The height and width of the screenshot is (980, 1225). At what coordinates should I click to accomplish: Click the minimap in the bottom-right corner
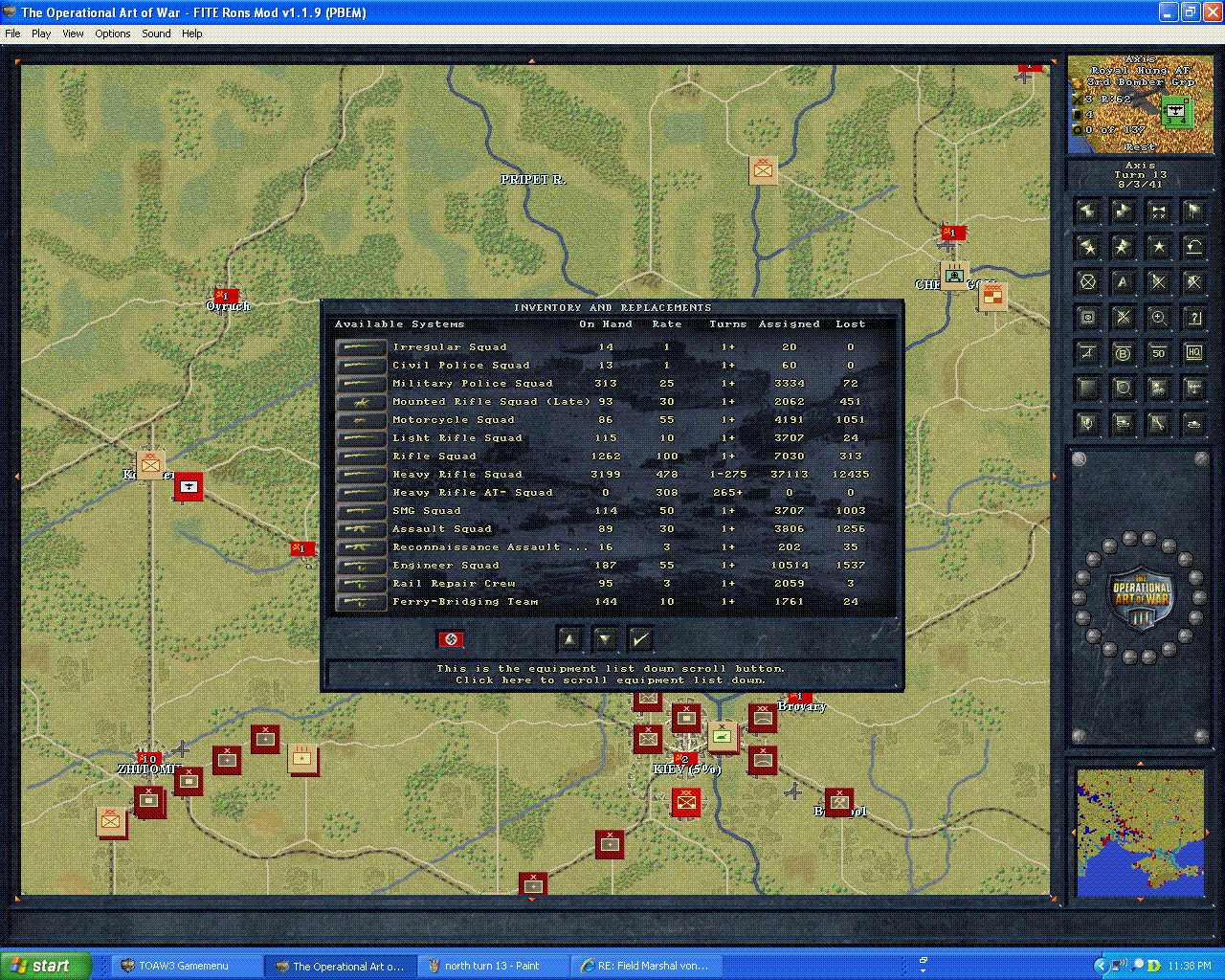[x=1139, y=833]
